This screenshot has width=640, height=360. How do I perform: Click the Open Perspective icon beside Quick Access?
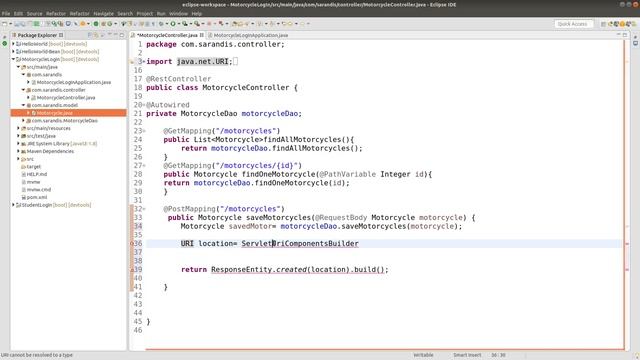click(603, 24)
